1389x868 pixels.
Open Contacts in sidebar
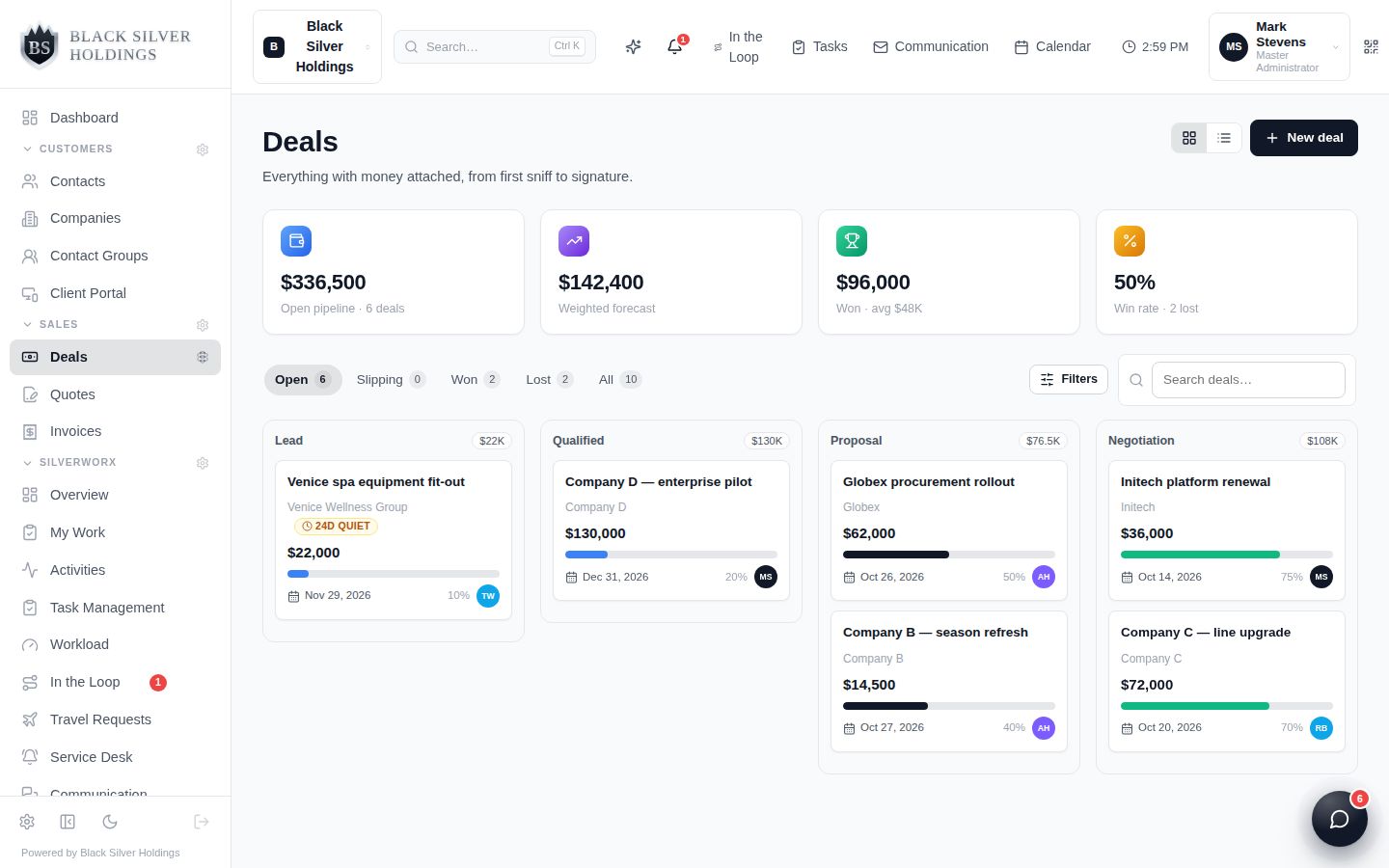point(115,181)
